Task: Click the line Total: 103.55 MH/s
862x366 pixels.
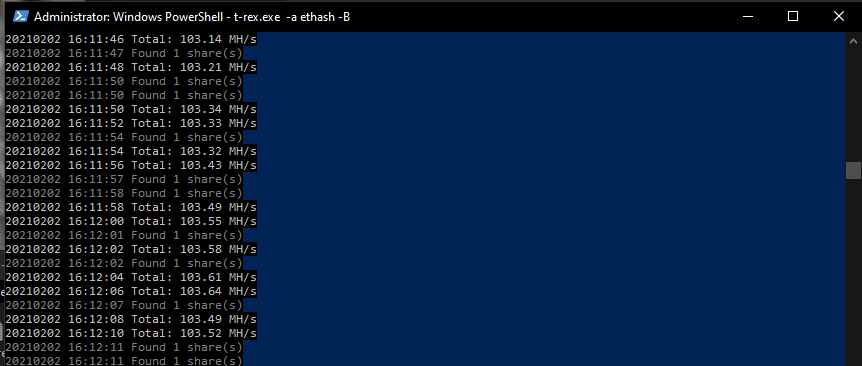Action: [131, 221]
